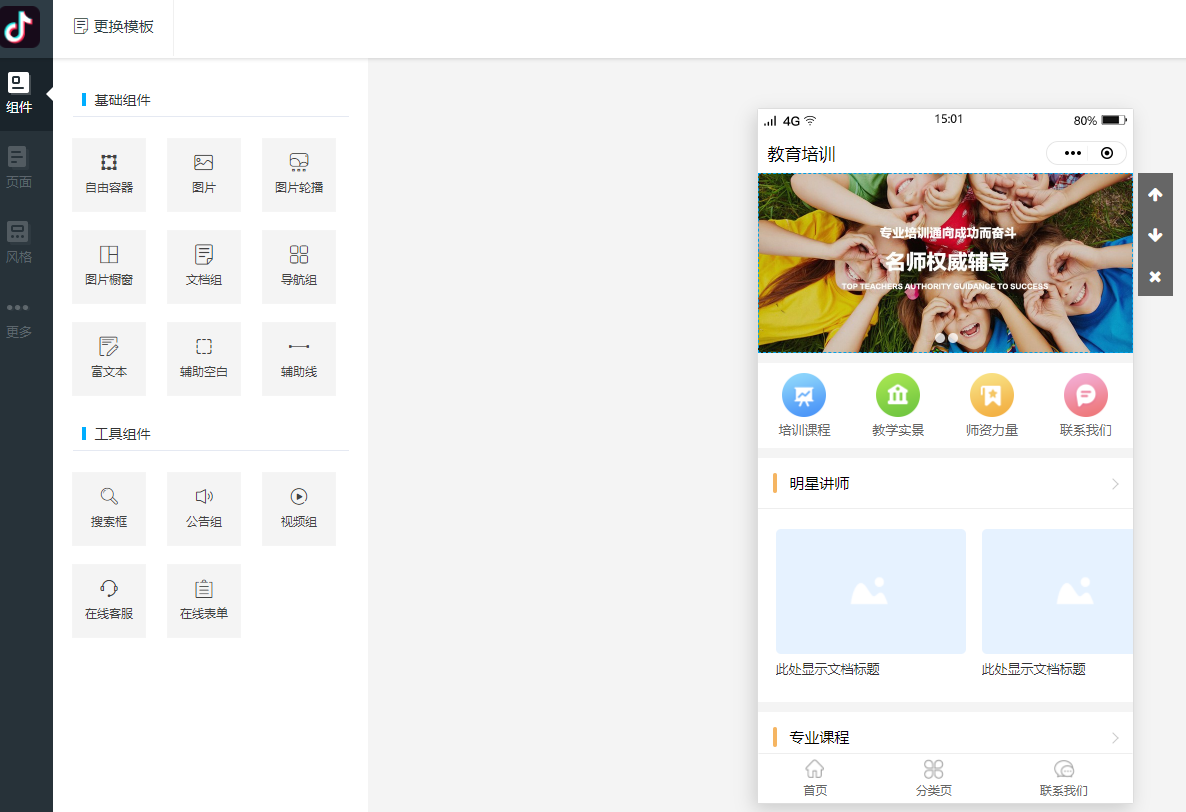Add the 图片轮播 carousel component
Viewport: 1186px width, 812px height.
299,175
